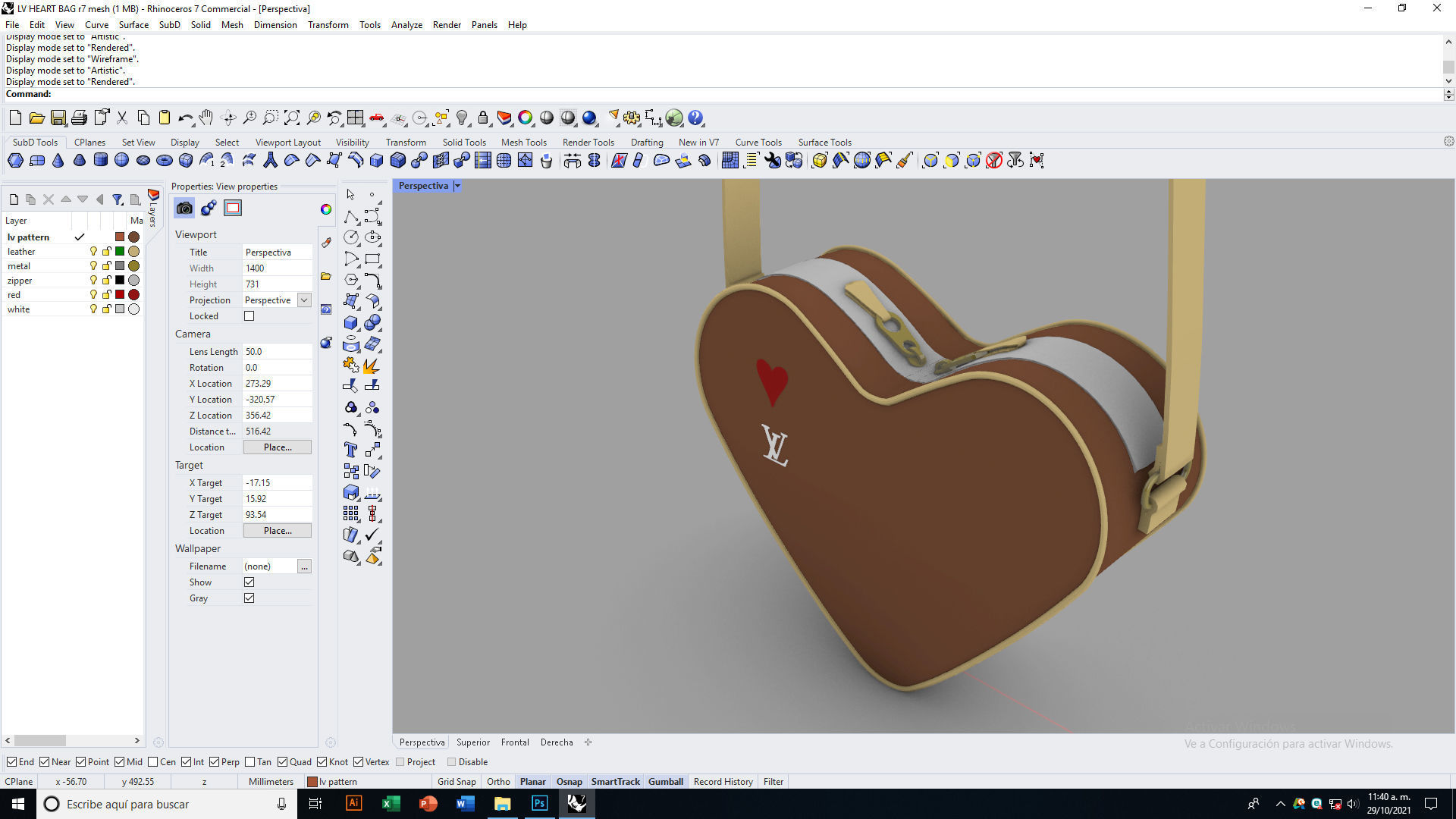Toggle the Locked viewport checkbox
This screenshot has height=819, width=1456.
[249, 316]
